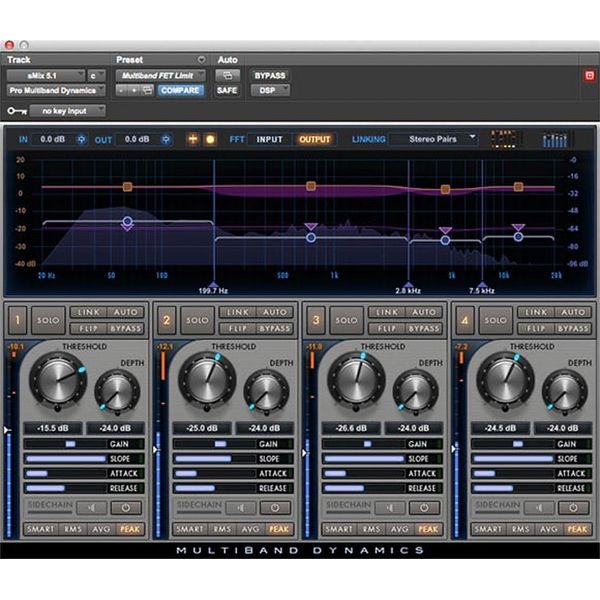
Task: Solo band 2
Action: pos(197,320)
